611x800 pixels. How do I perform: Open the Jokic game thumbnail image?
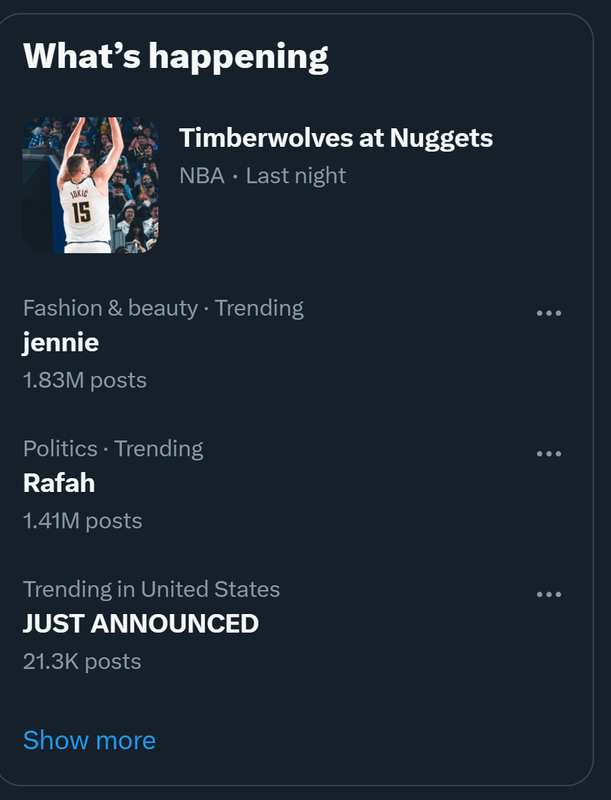(90, 185)
